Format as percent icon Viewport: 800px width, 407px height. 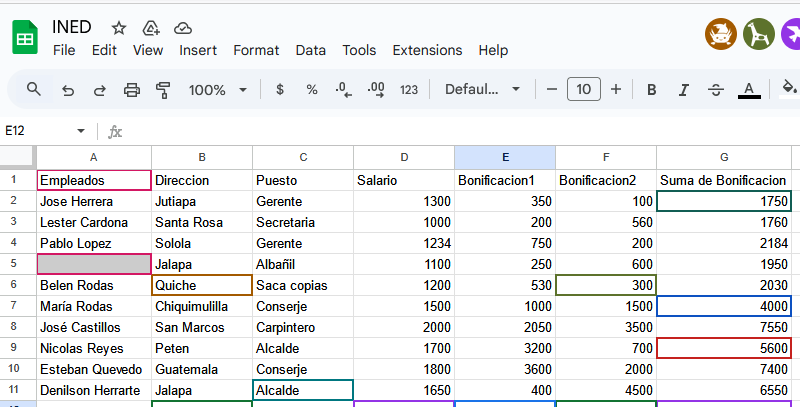coord(312,90)
